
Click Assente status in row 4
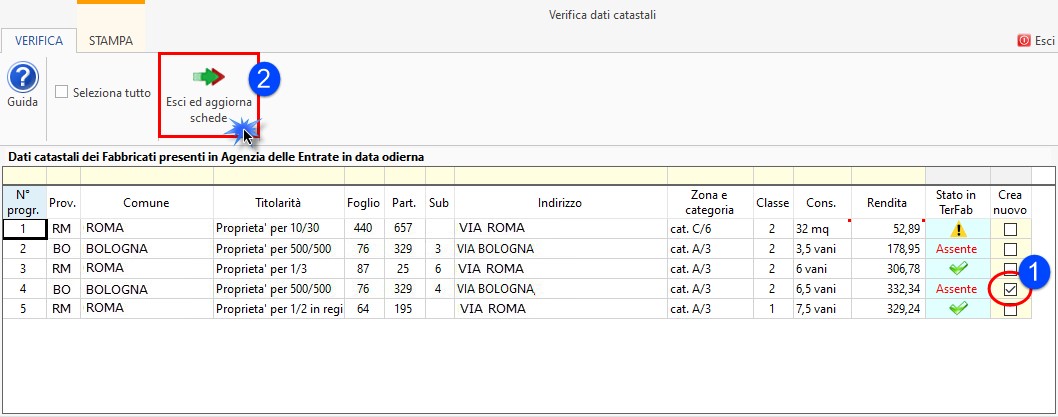(x=957, y=289)
